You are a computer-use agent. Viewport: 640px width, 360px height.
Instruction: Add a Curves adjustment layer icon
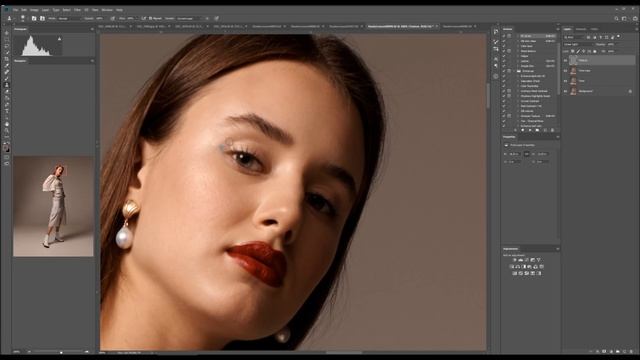coord(527,260)
